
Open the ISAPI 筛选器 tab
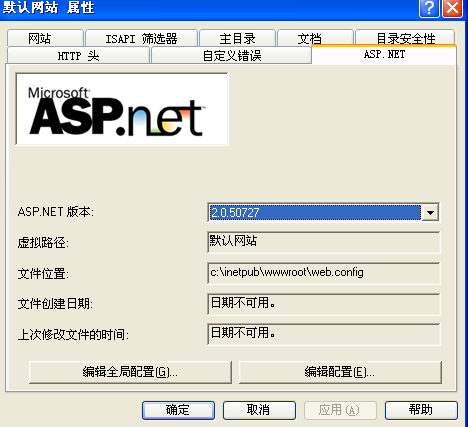coord(141,38)
